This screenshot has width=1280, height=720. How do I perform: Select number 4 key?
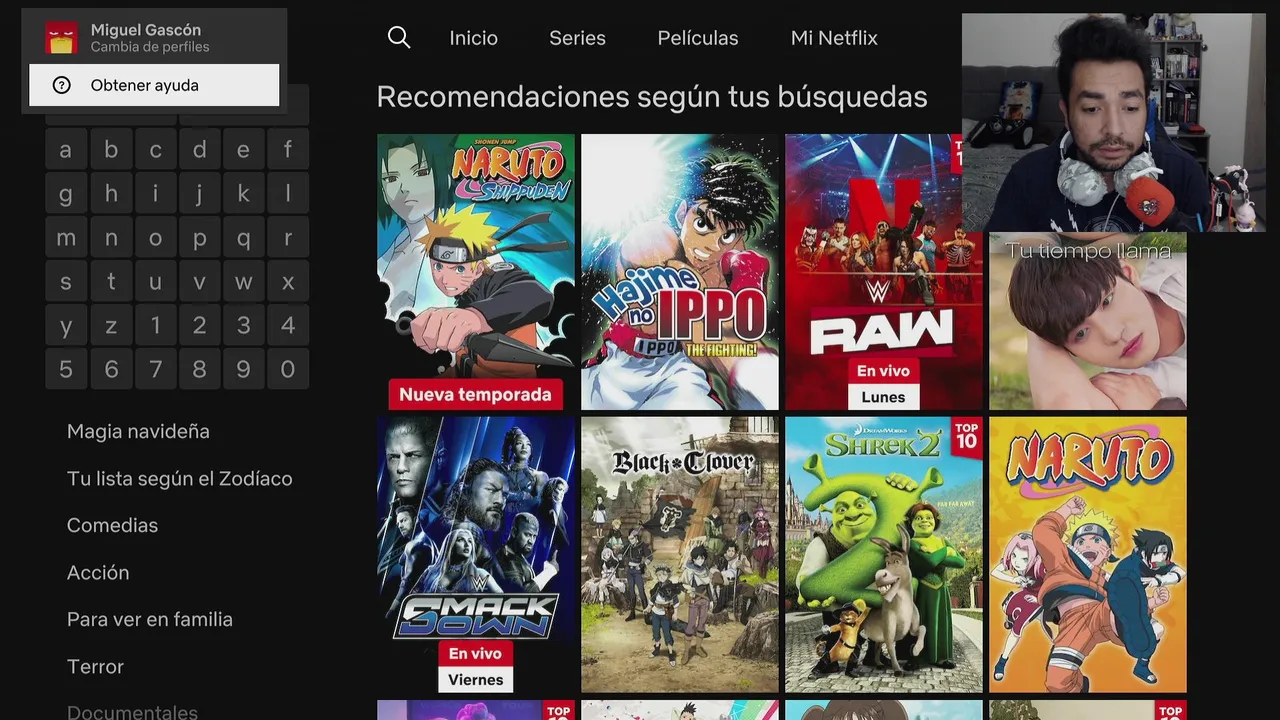288,326
